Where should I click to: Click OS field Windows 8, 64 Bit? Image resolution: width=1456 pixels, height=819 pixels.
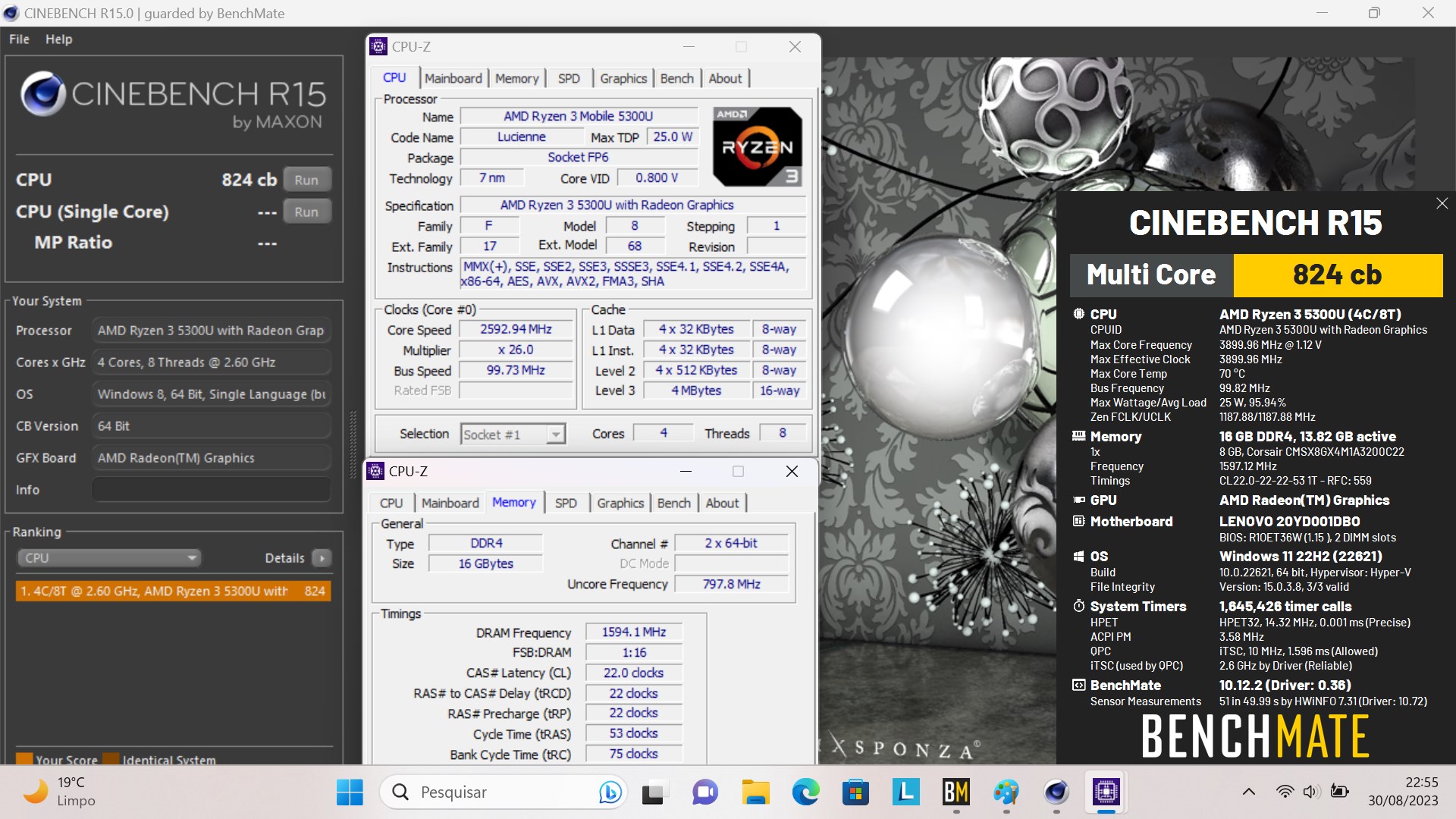coord(212,394)
